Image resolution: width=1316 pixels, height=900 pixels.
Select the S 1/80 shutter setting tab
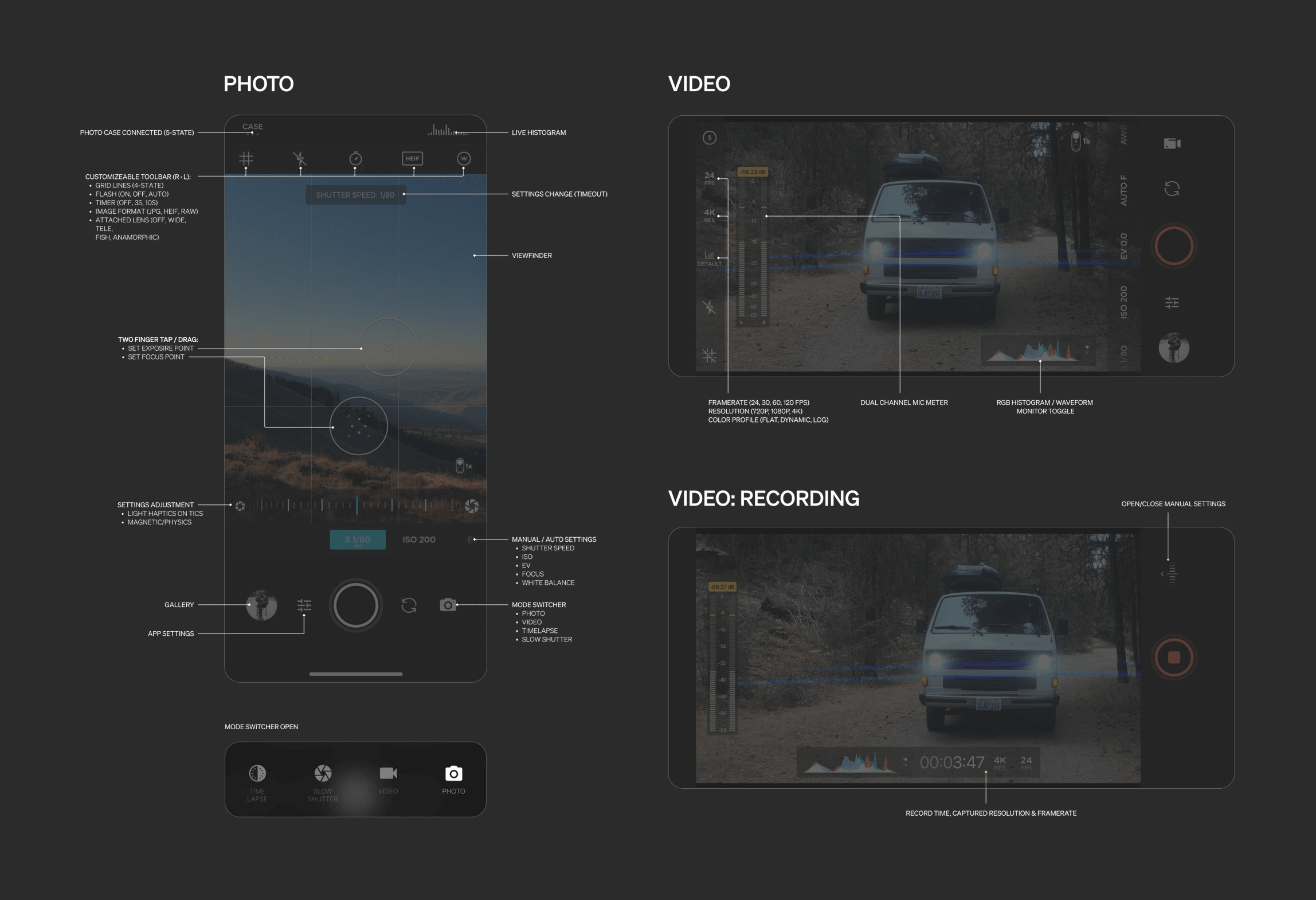[358, 539]
